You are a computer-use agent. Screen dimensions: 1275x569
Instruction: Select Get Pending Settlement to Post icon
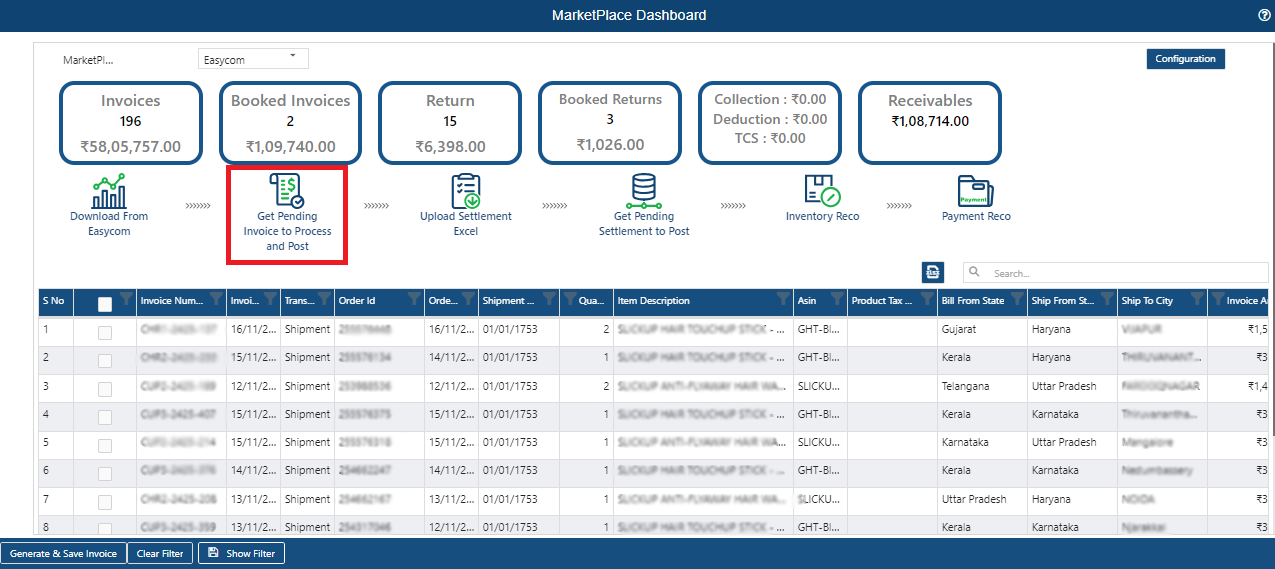click(644, 190)
